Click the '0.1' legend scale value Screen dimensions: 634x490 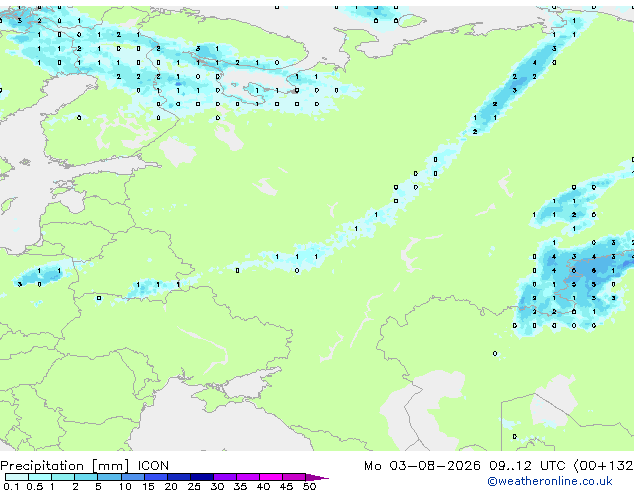coord(11,486)
